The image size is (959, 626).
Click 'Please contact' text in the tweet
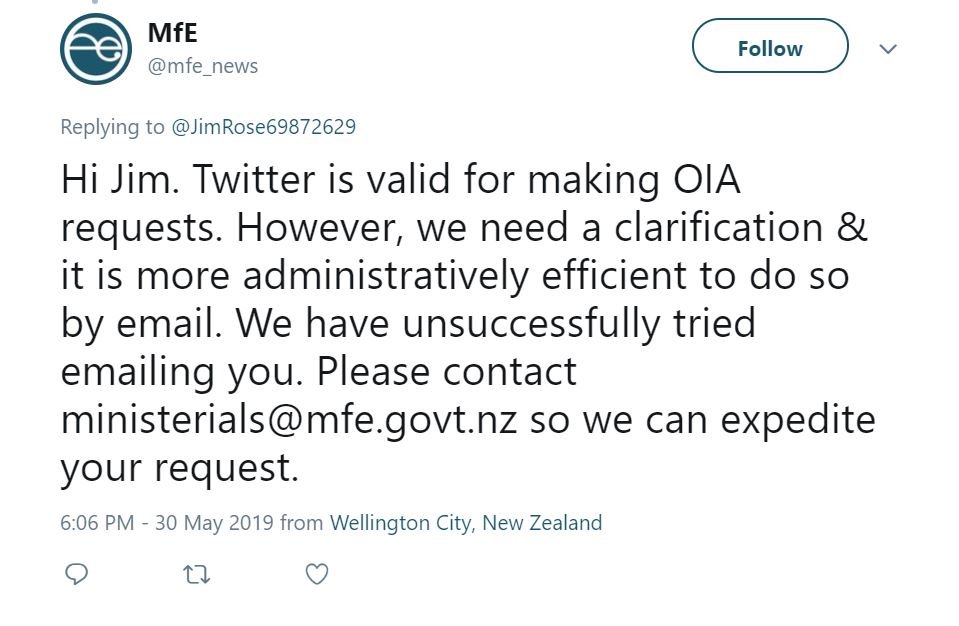tap(446, 371)
